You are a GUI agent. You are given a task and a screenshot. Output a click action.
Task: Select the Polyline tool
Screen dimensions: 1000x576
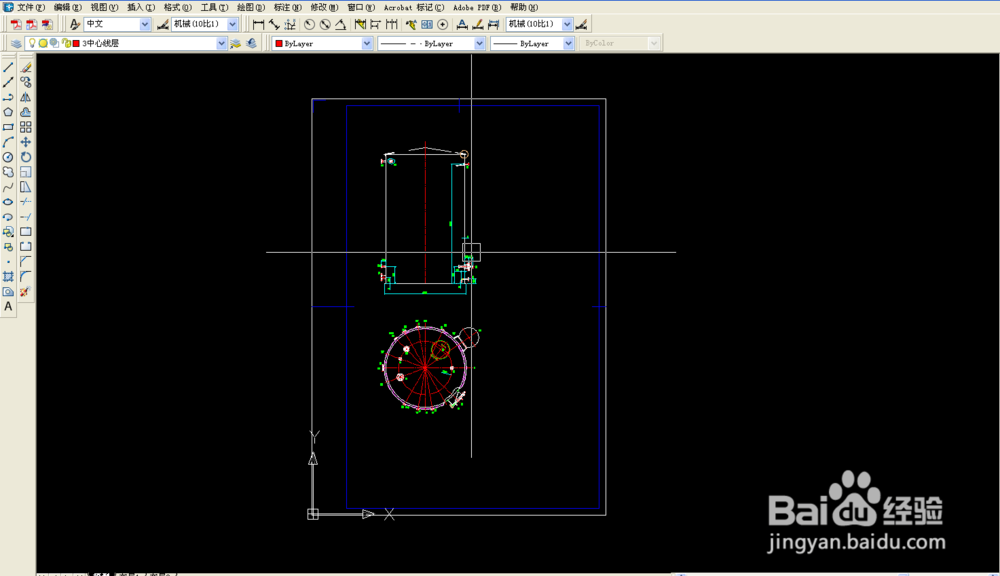[8, 97]
